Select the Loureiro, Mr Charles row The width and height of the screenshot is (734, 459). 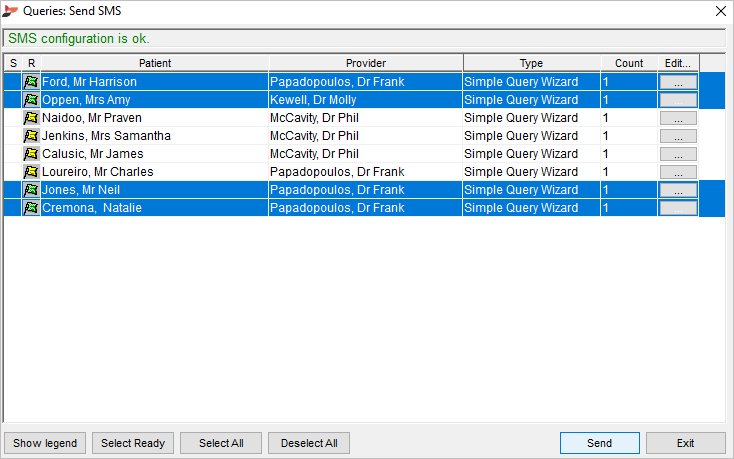[x=351, y=172]
